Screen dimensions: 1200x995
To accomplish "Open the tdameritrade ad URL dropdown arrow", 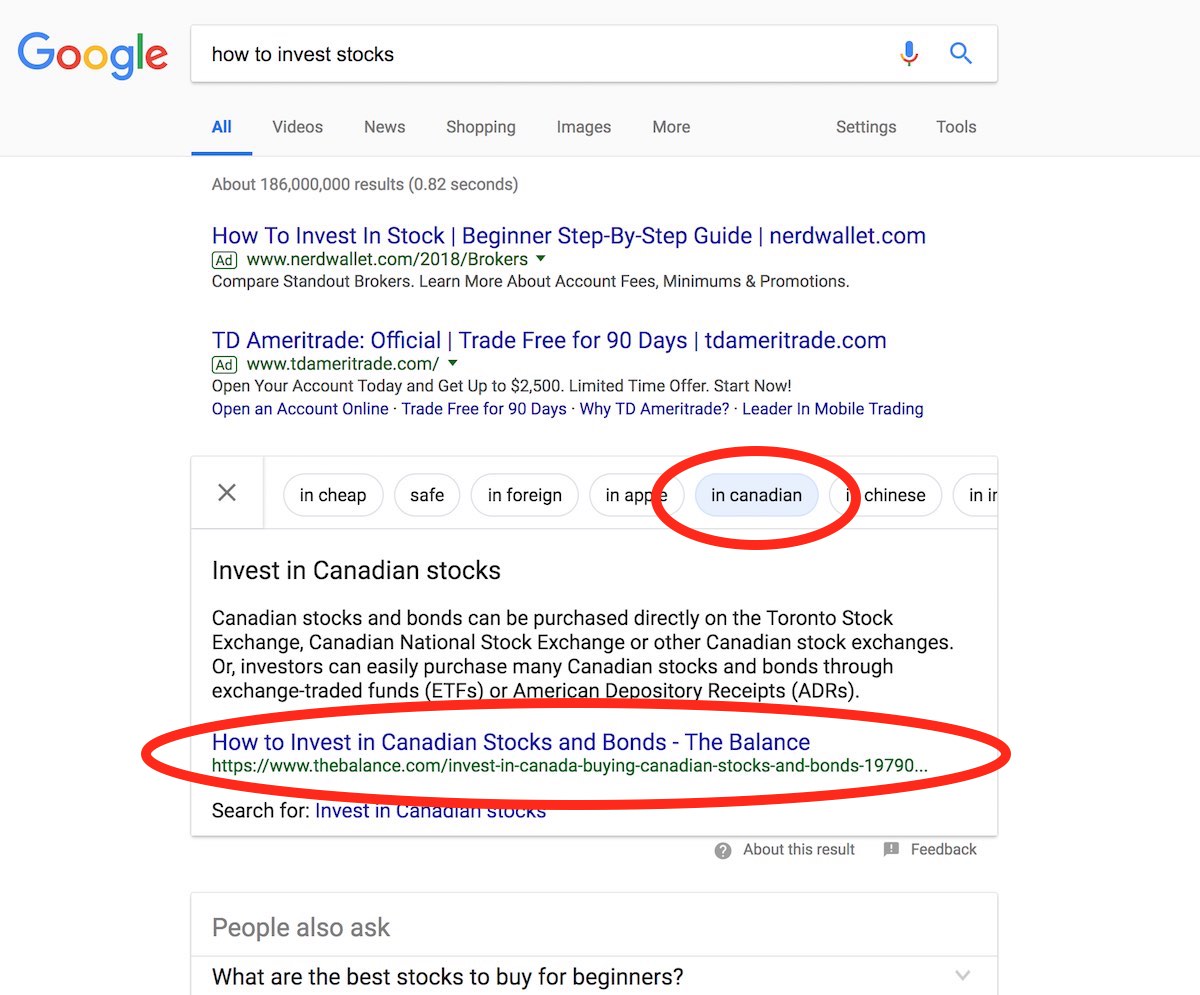I will point(453,363).
